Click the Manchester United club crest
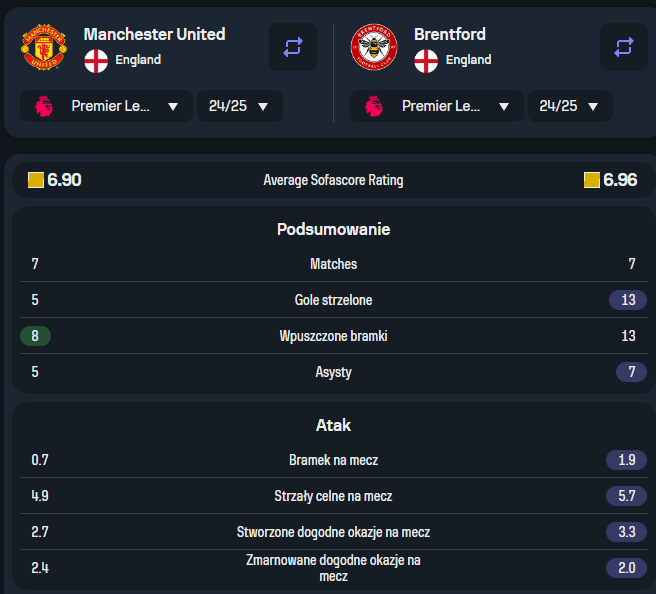This screenshot has width=656, height=594. (44, 47)
